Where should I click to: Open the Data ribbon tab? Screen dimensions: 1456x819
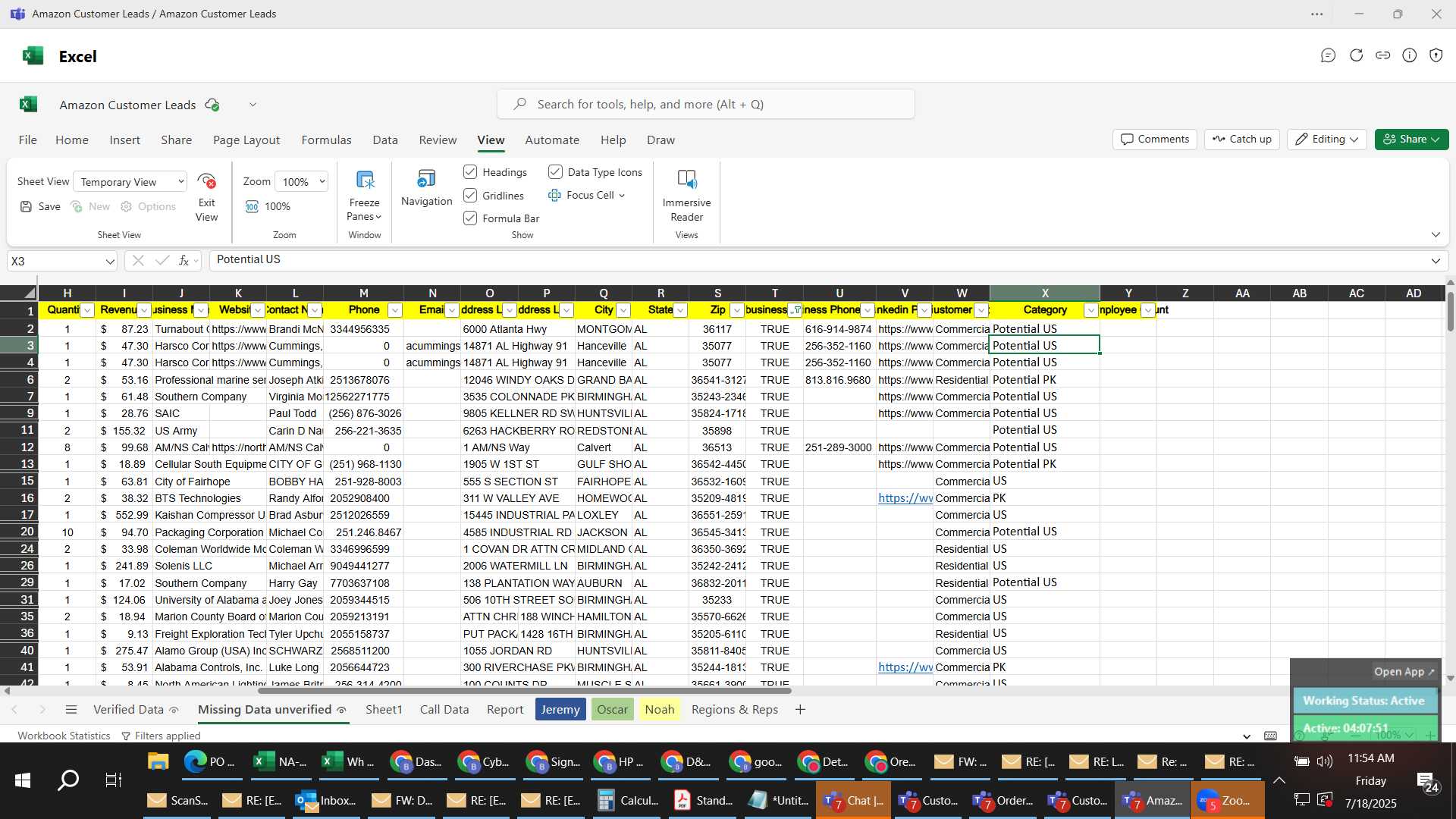[x=385, y=140]
